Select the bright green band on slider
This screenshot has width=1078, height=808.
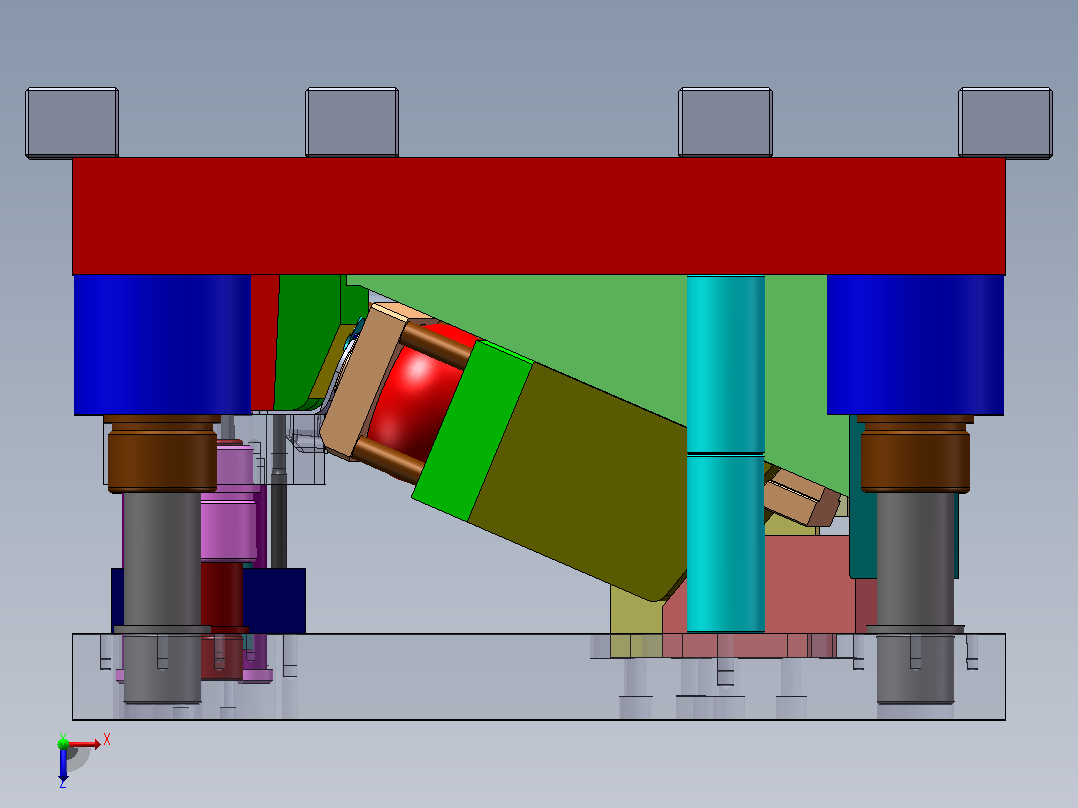click(473, 430)
